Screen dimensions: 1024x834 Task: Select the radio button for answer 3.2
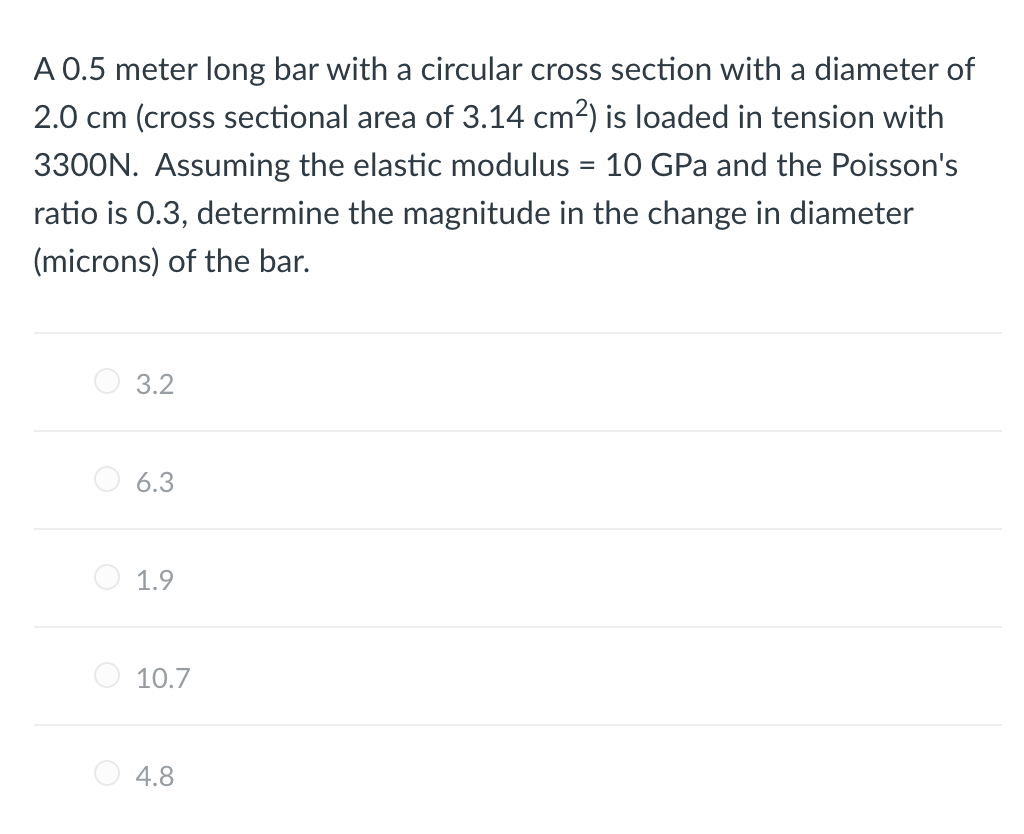coord(107,381)
